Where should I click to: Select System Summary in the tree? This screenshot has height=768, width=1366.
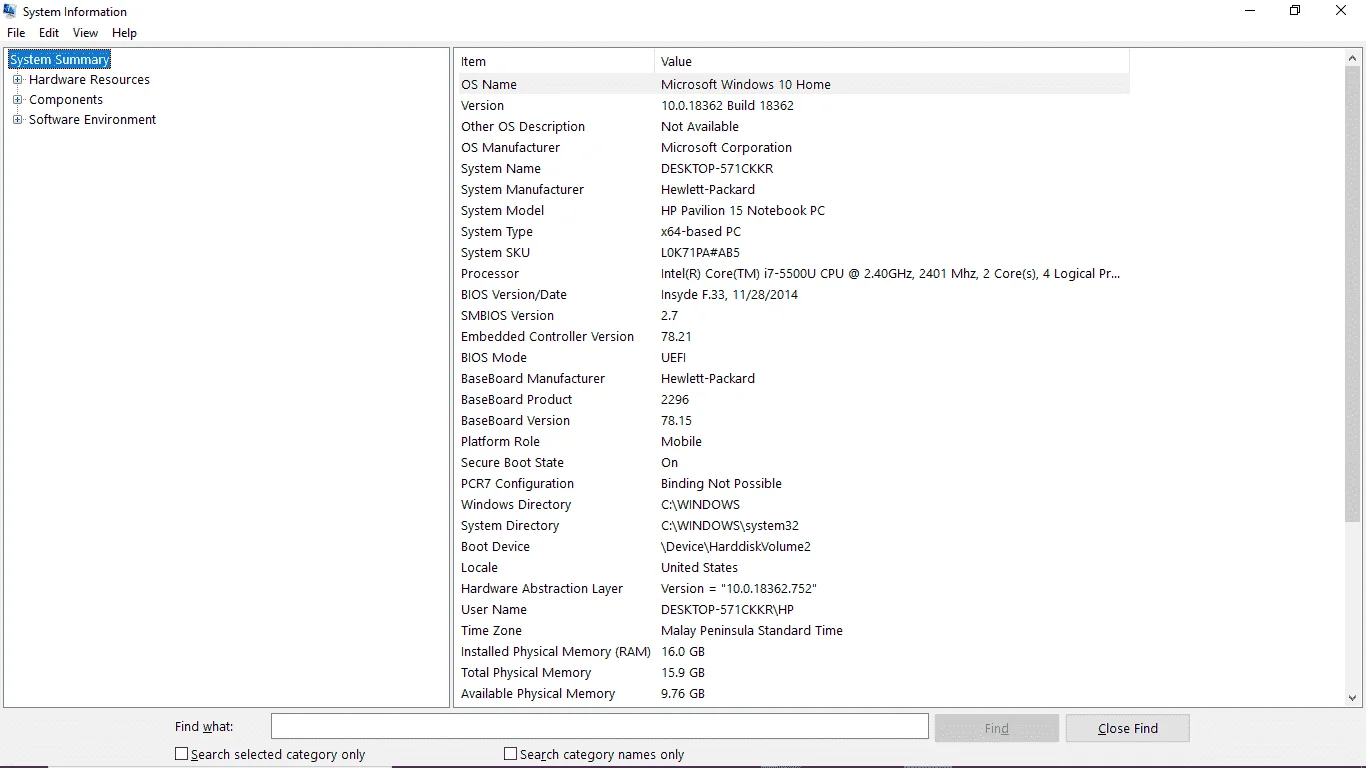pyautogui.click(x=60, y=60)
